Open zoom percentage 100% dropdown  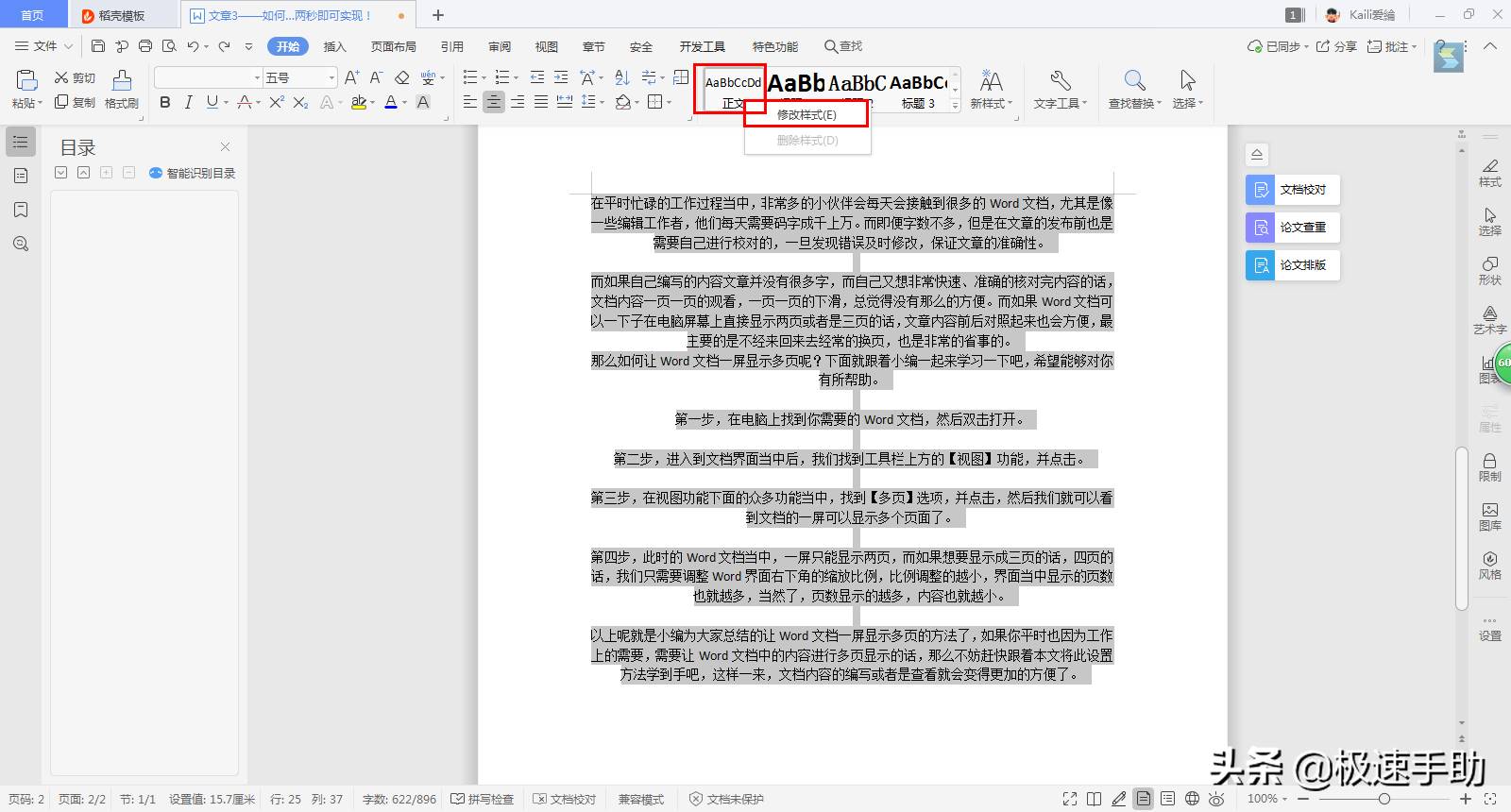1268,799
